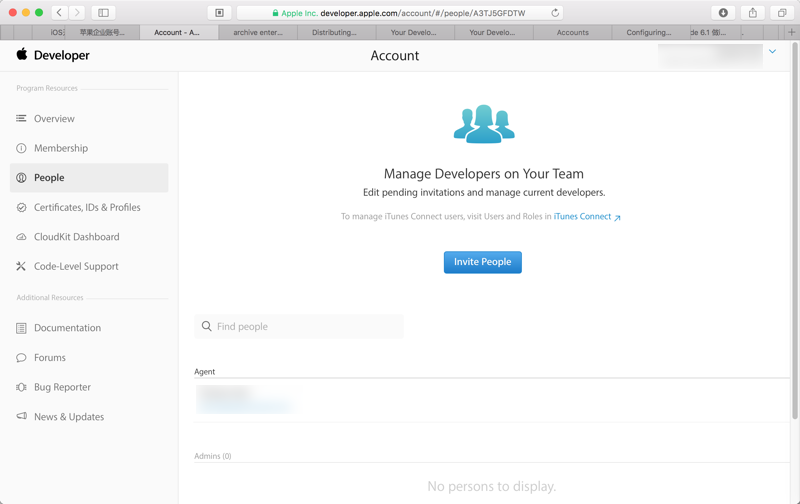
Task: Click the Manage Developers on Your Team heading
Action: (484, 173)
